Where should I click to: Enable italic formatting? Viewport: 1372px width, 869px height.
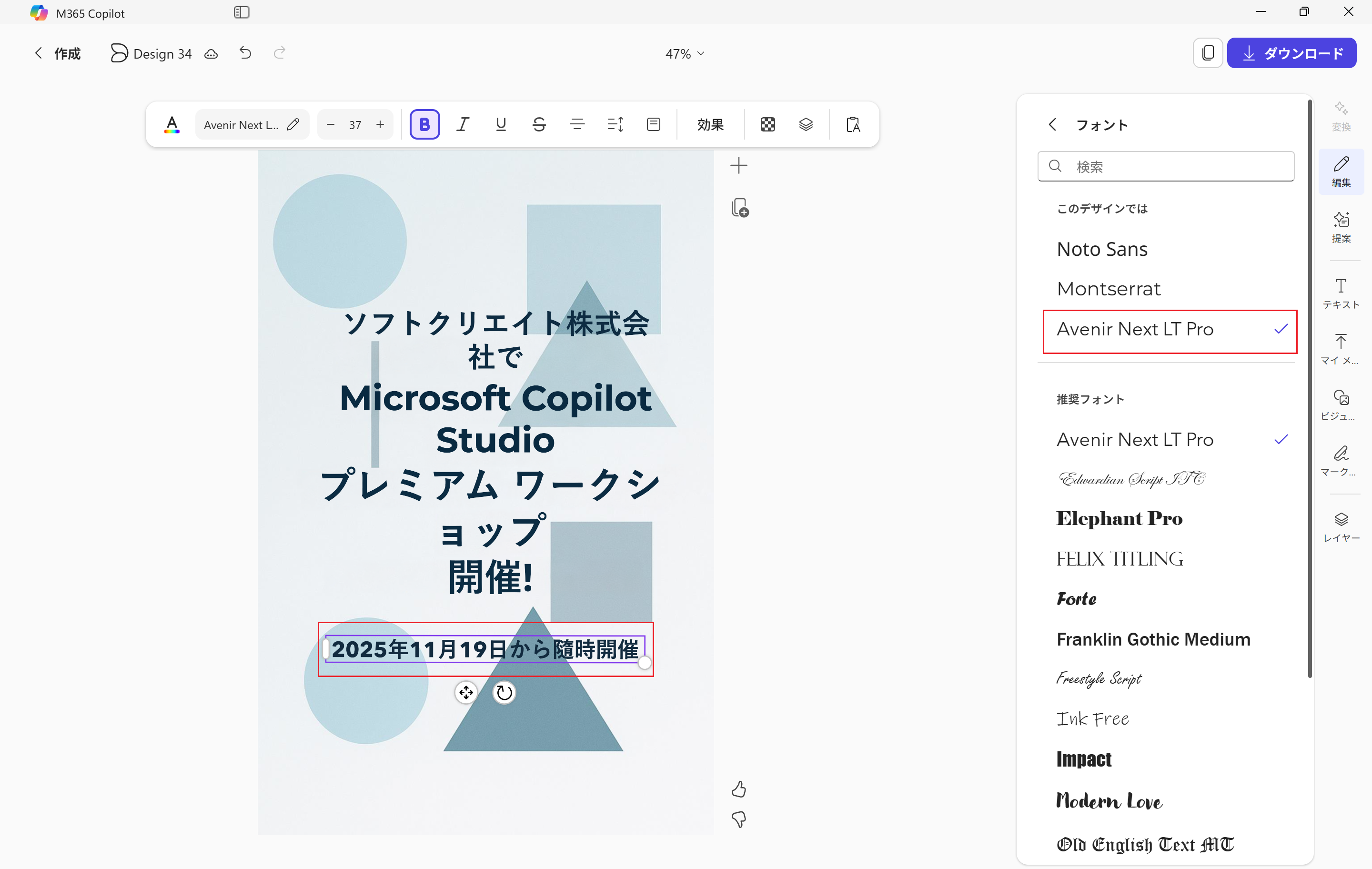point(463,124)
